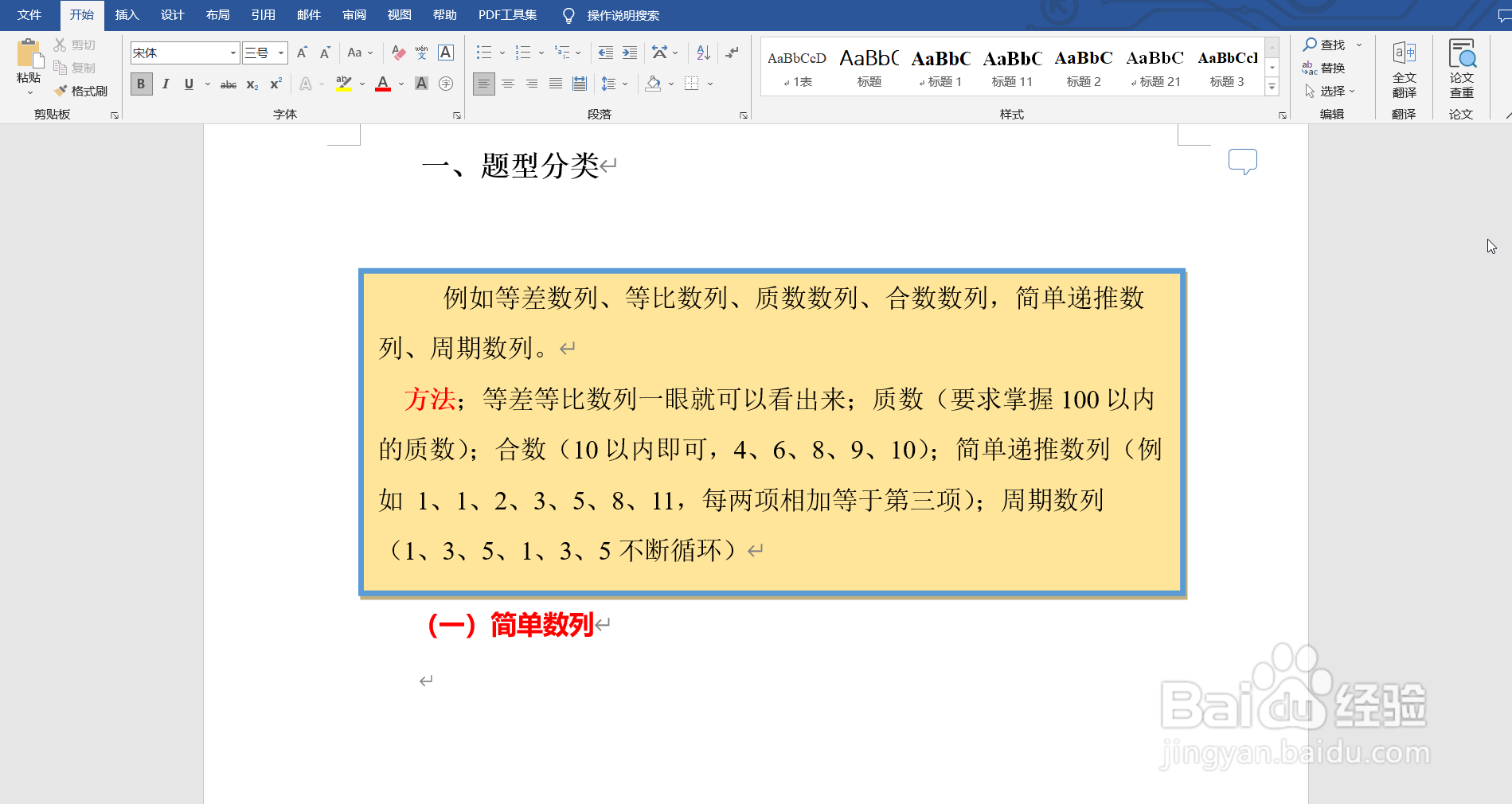The width and height of the screenshot is (1512, 804).
Task: Toggle Underline formatting
Action: [x=189, y=84]
